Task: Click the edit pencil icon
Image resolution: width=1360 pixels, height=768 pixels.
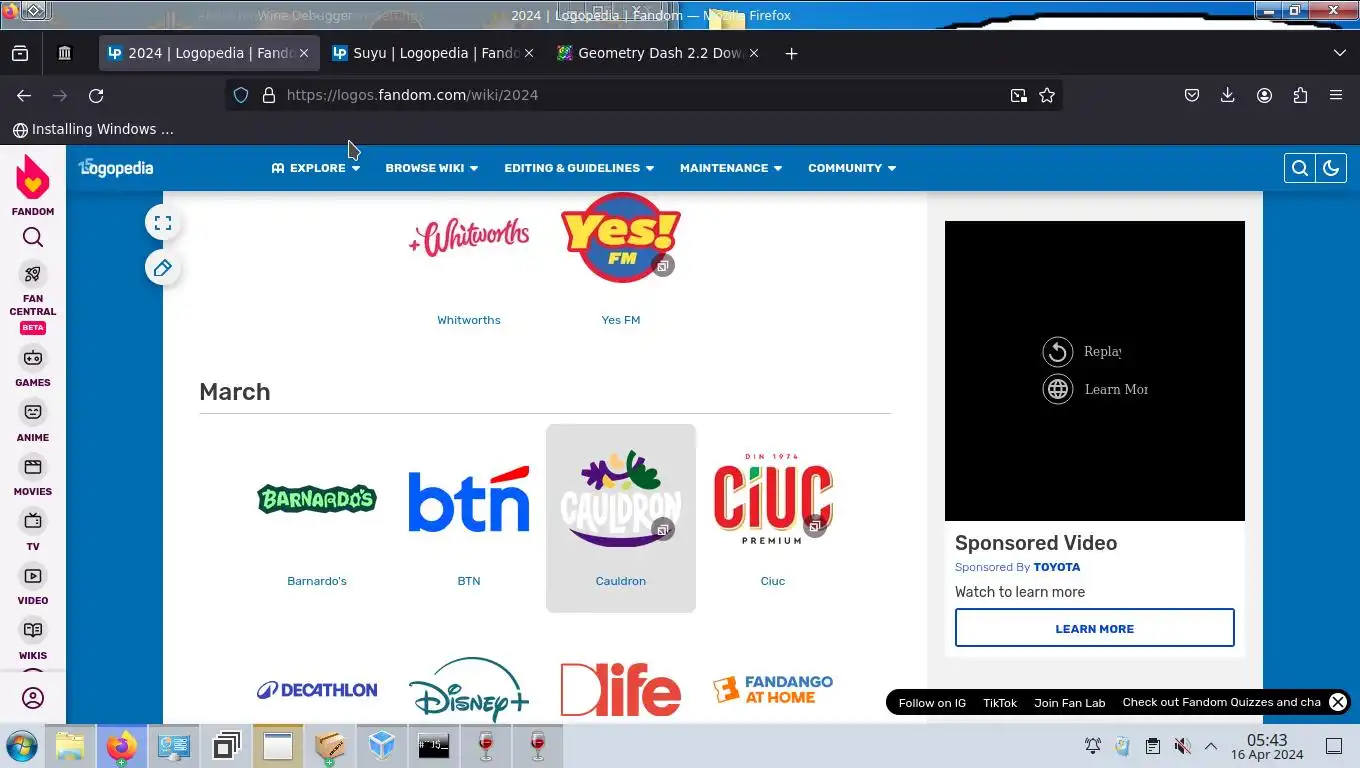Action: (x=163, y=267)
